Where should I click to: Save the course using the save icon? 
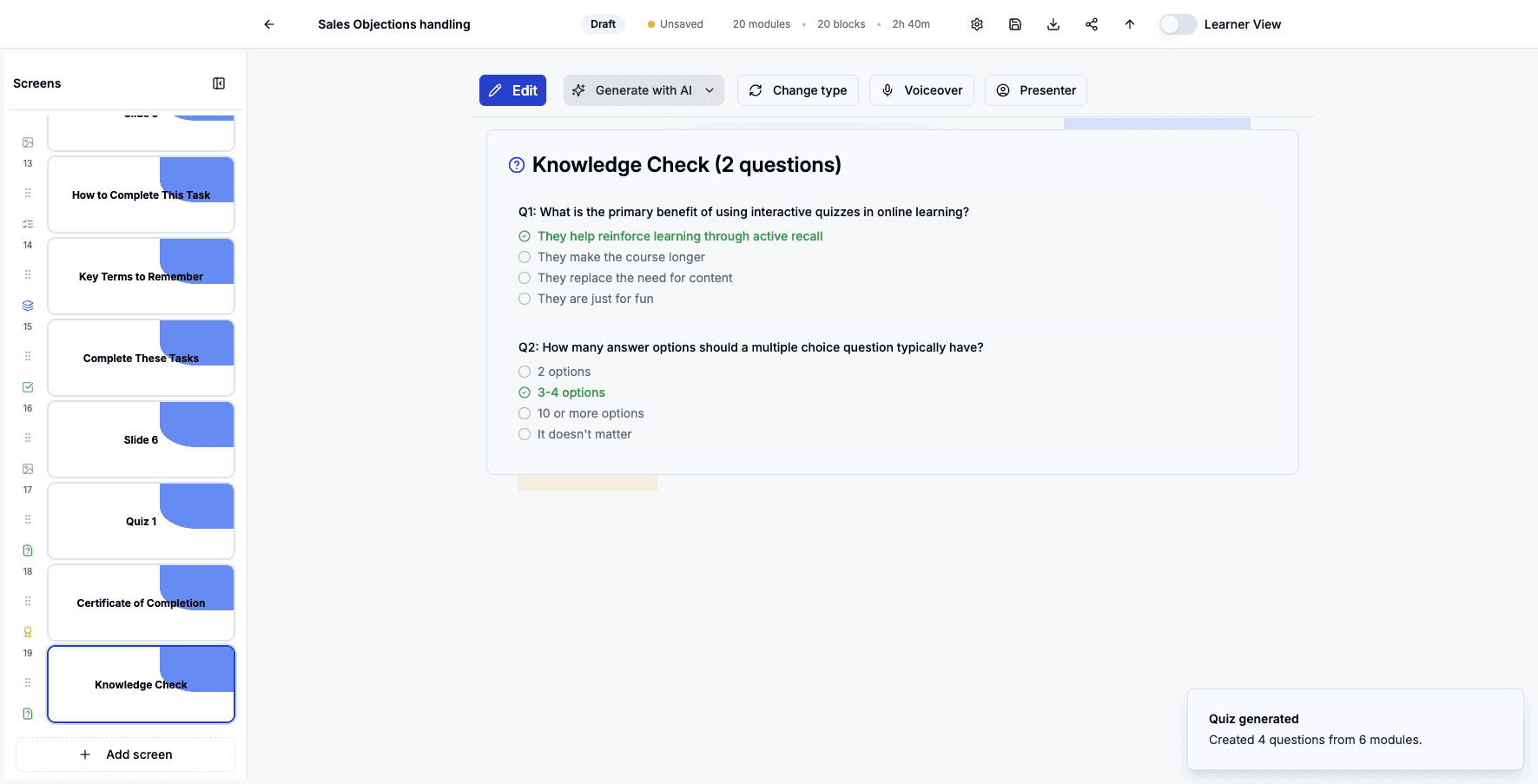[1014, 23]
